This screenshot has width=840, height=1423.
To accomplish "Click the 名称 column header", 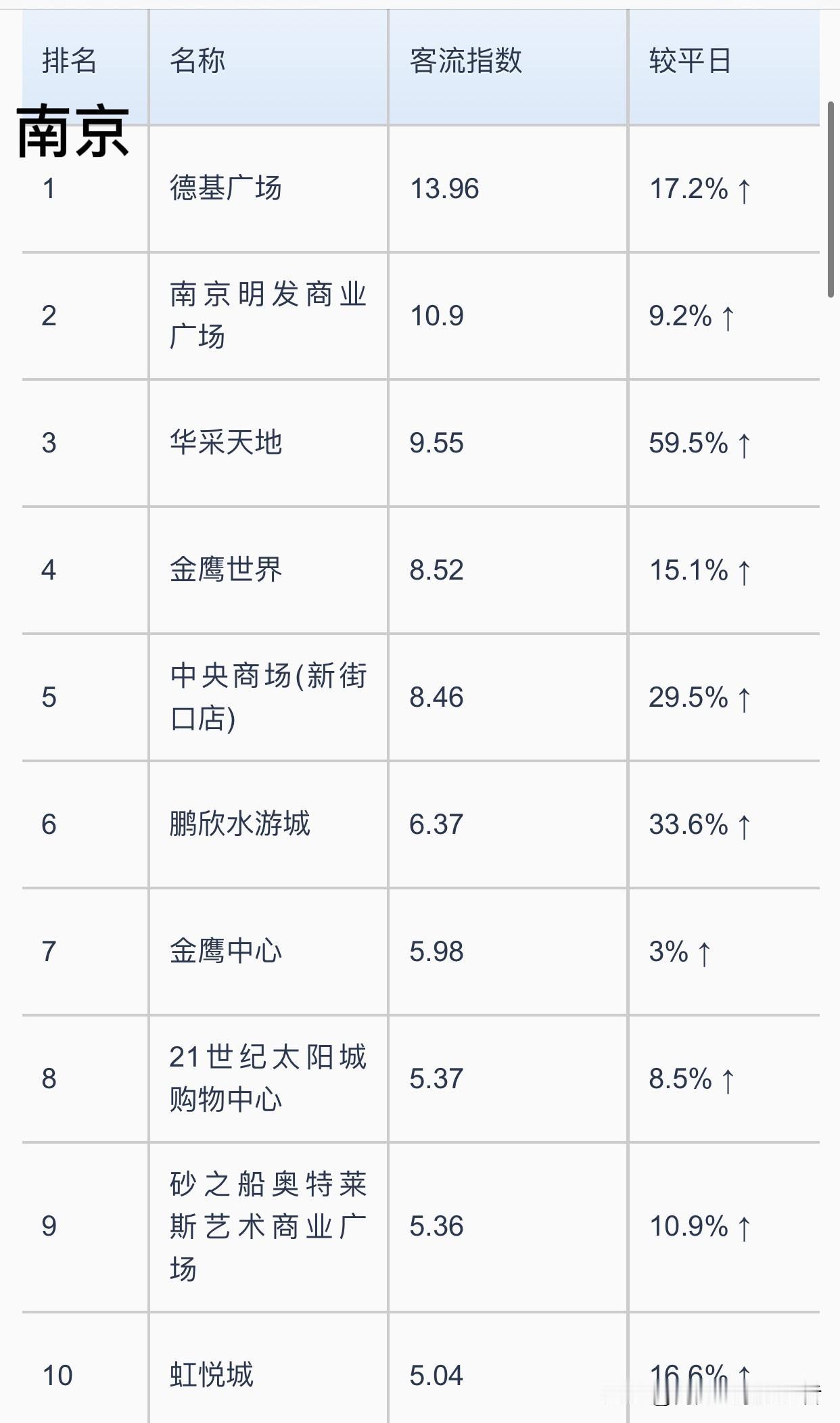I will (197, 61).
